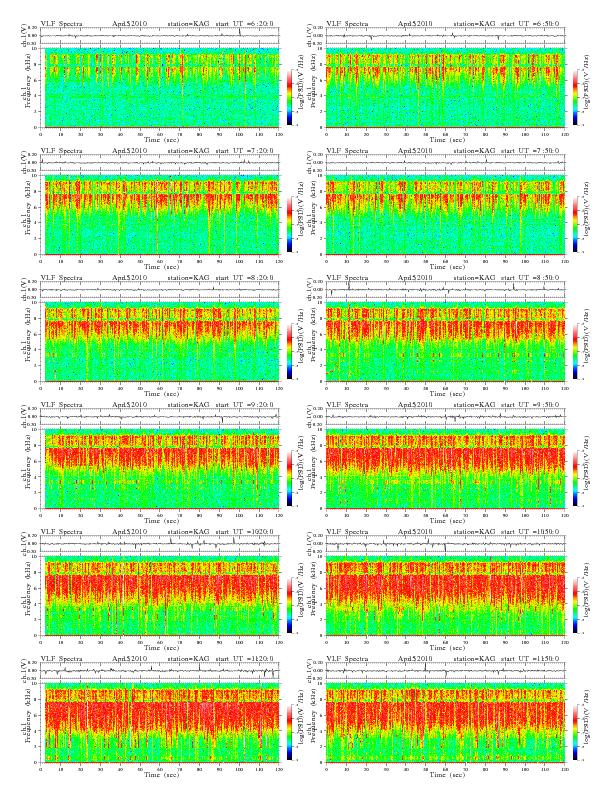Click 'Time (sec)' axis label under the 11:50:0 plot
612x792 pixels.
click(x=447, y=775)
